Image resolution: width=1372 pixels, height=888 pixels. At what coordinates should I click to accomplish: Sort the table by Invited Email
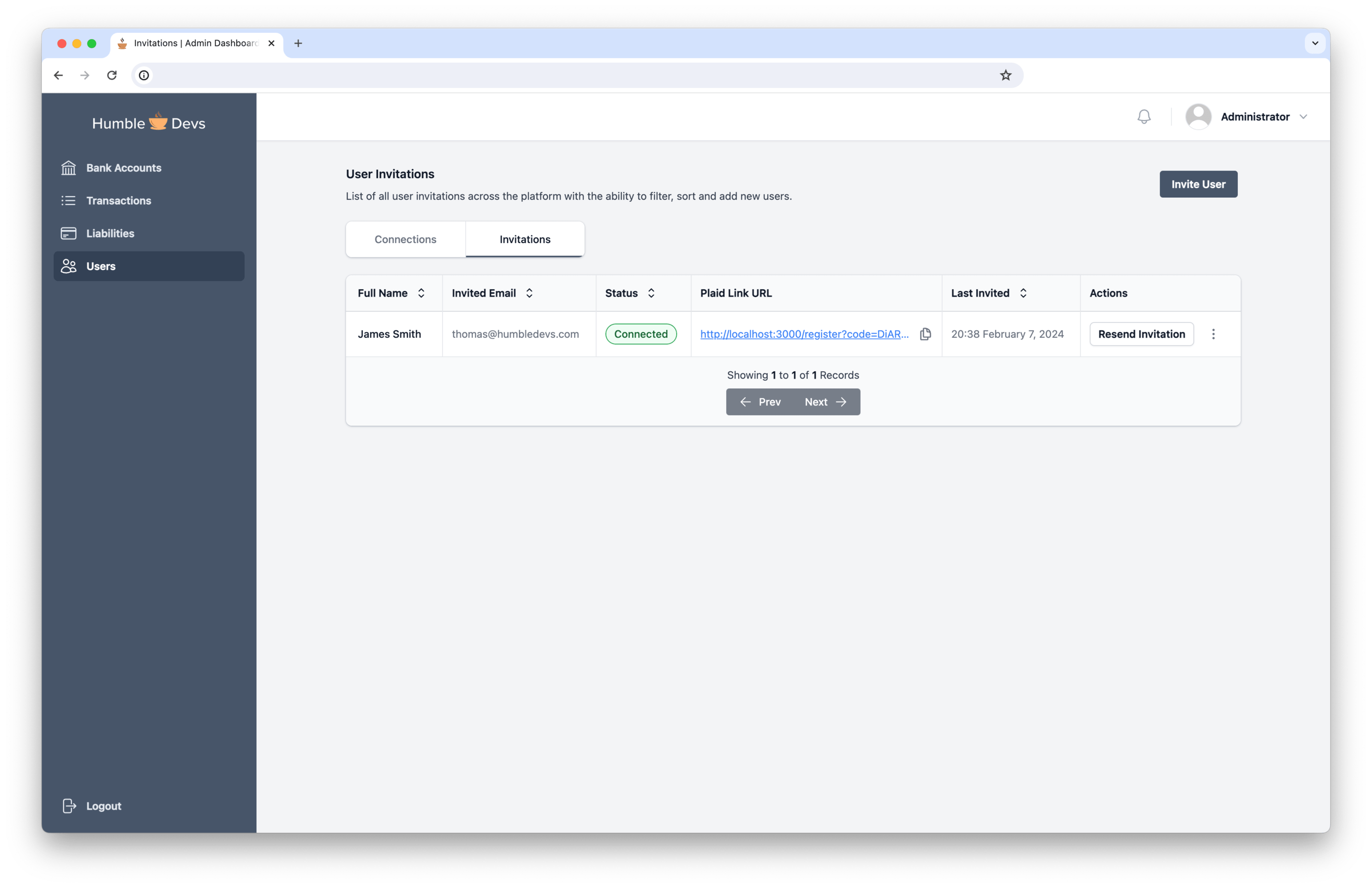(528, 293)
